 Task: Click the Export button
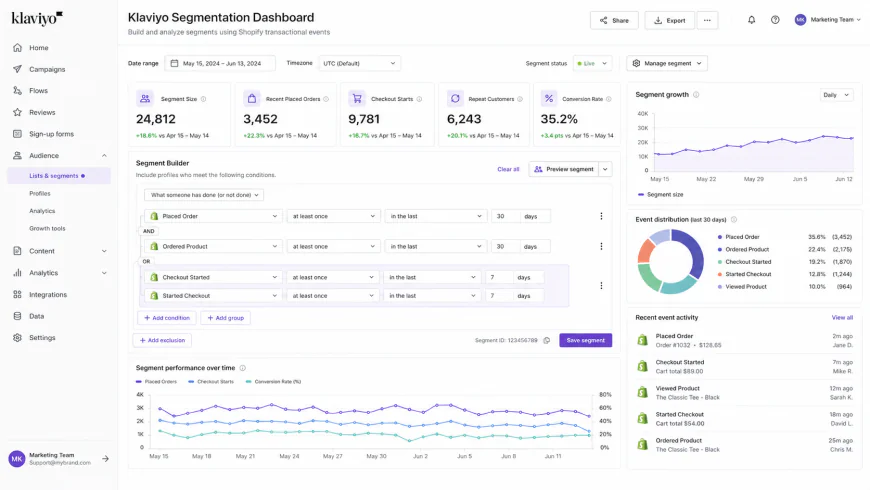pyautogui.click(x=669, y=21)
